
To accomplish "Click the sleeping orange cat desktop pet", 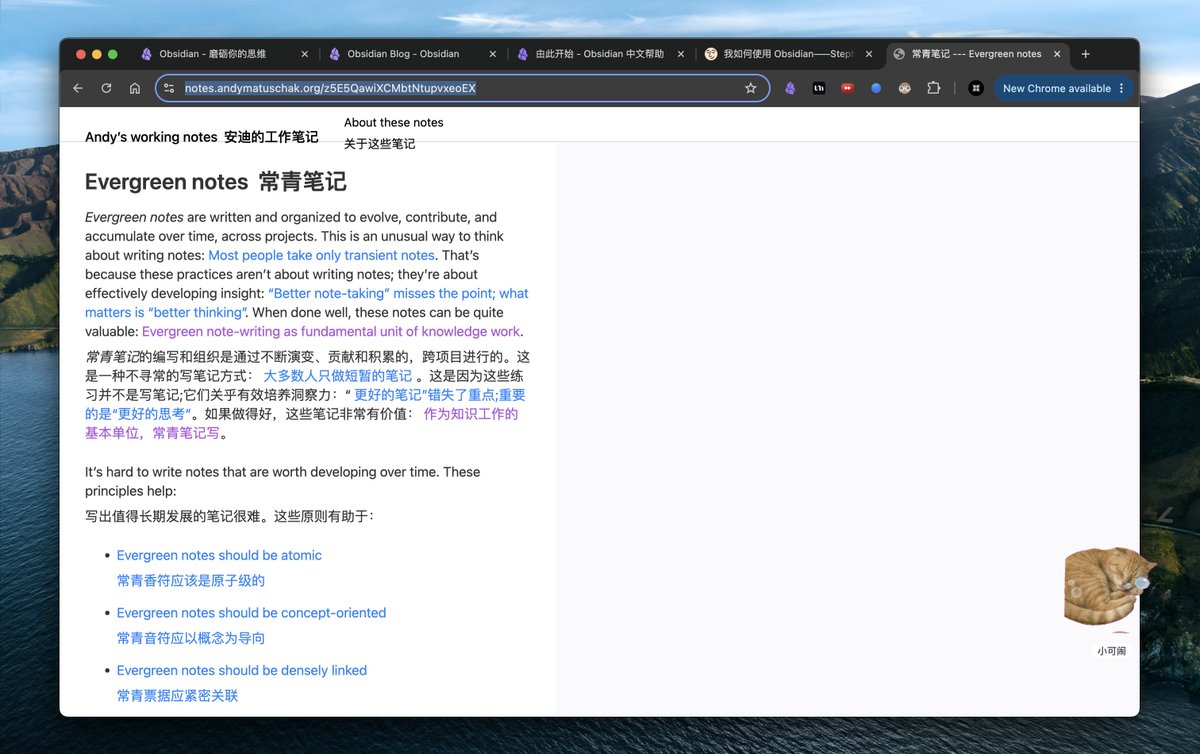I will tap(1108, 589).
